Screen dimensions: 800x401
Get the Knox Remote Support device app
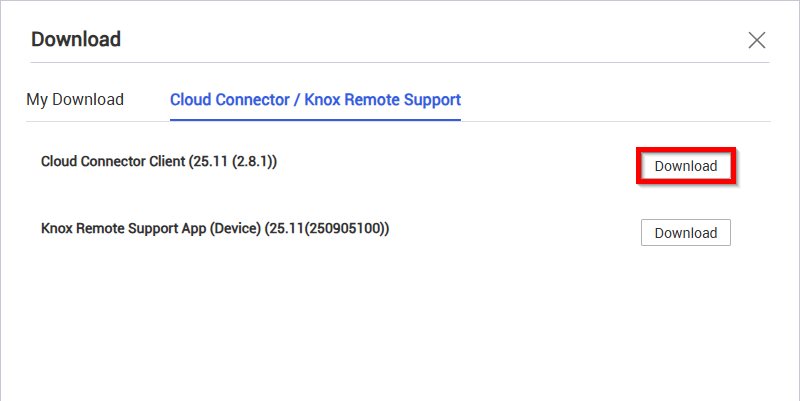686,233
